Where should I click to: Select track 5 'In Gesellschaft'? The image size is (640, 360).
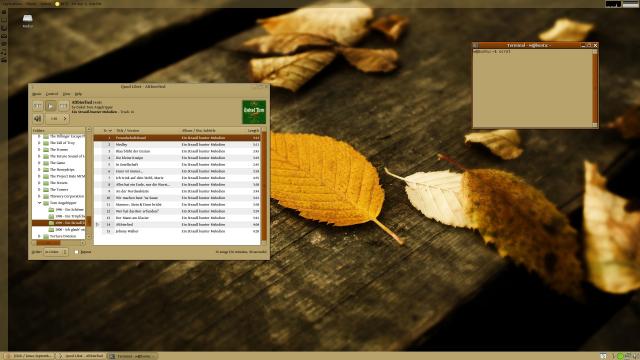(177, 164)
